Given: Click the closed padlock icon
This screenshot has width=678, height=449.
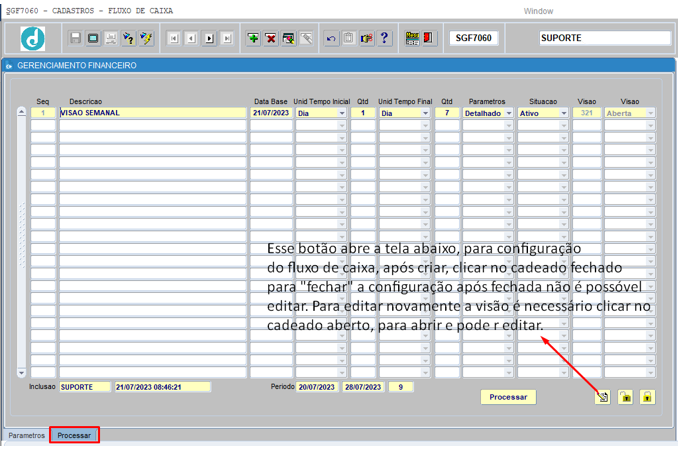Looking at the screenshot, I should pyautogui.click(x=647, y=397).
